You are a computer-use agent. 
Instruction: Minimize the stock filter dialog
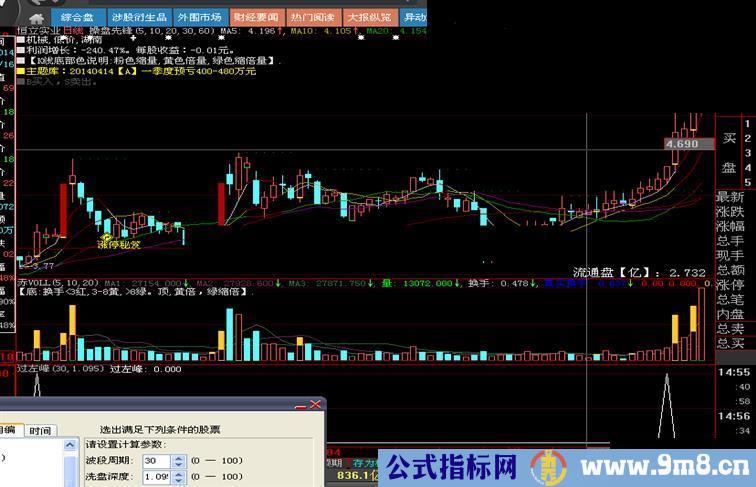300,406
